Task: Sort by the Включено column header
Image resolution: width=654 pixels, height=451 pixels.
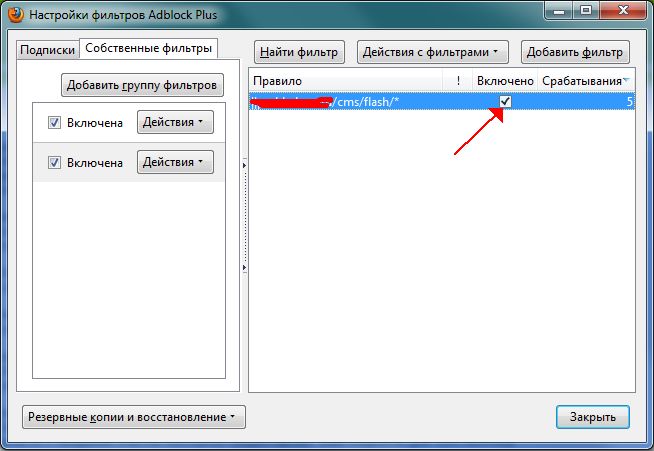Action: pyautogui.click(x=505, y=81)
